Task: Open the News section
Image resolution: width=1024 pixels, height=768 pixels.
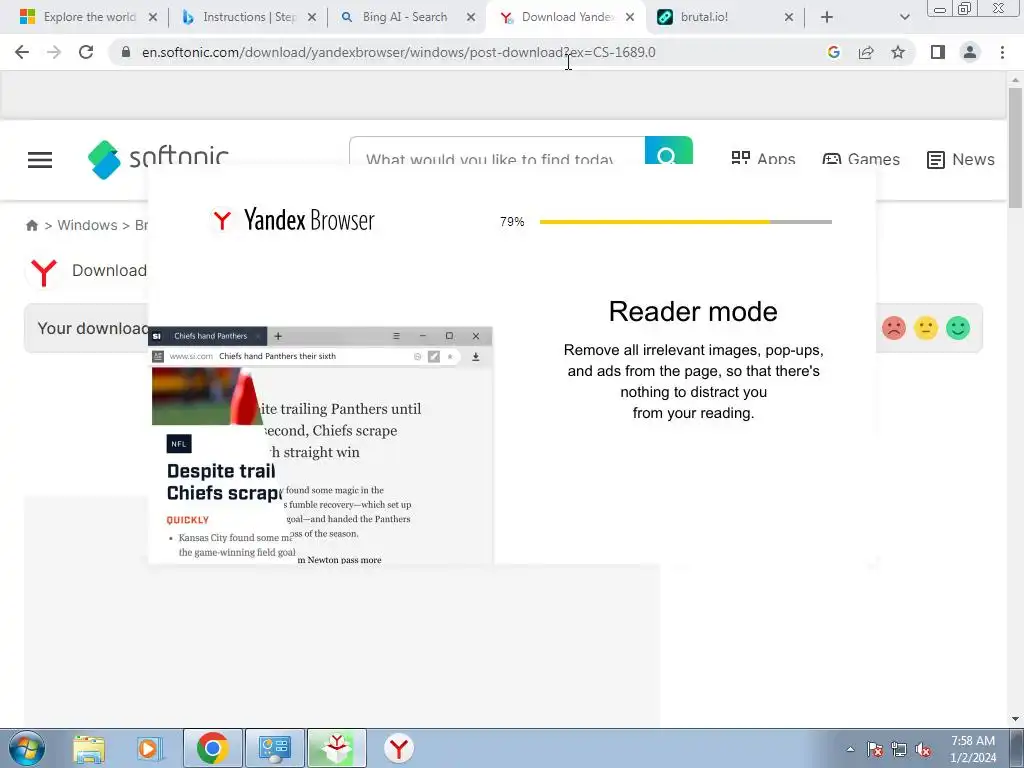Action: pos(961,159)
